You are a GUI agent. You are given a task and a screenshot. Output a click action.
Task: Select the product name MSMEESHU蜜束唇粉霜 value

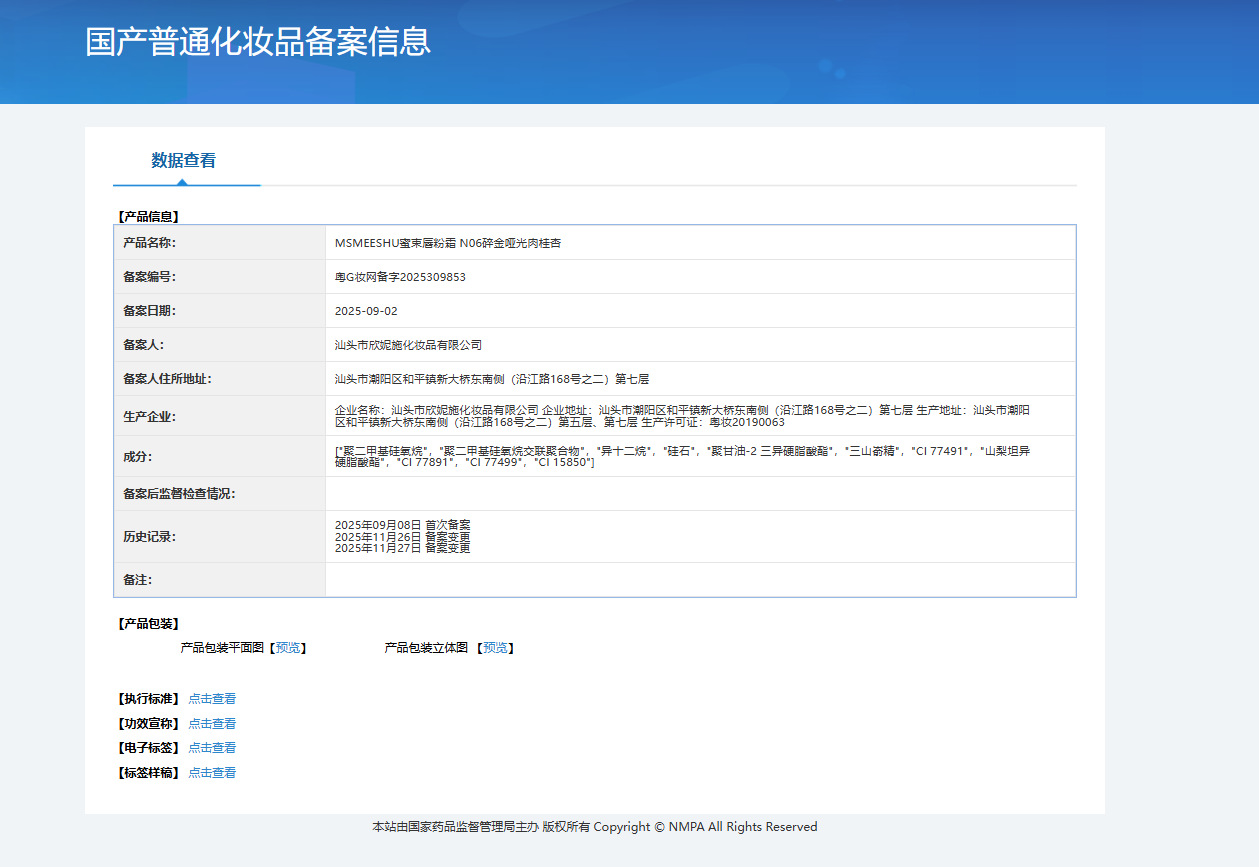coord(448,243)
